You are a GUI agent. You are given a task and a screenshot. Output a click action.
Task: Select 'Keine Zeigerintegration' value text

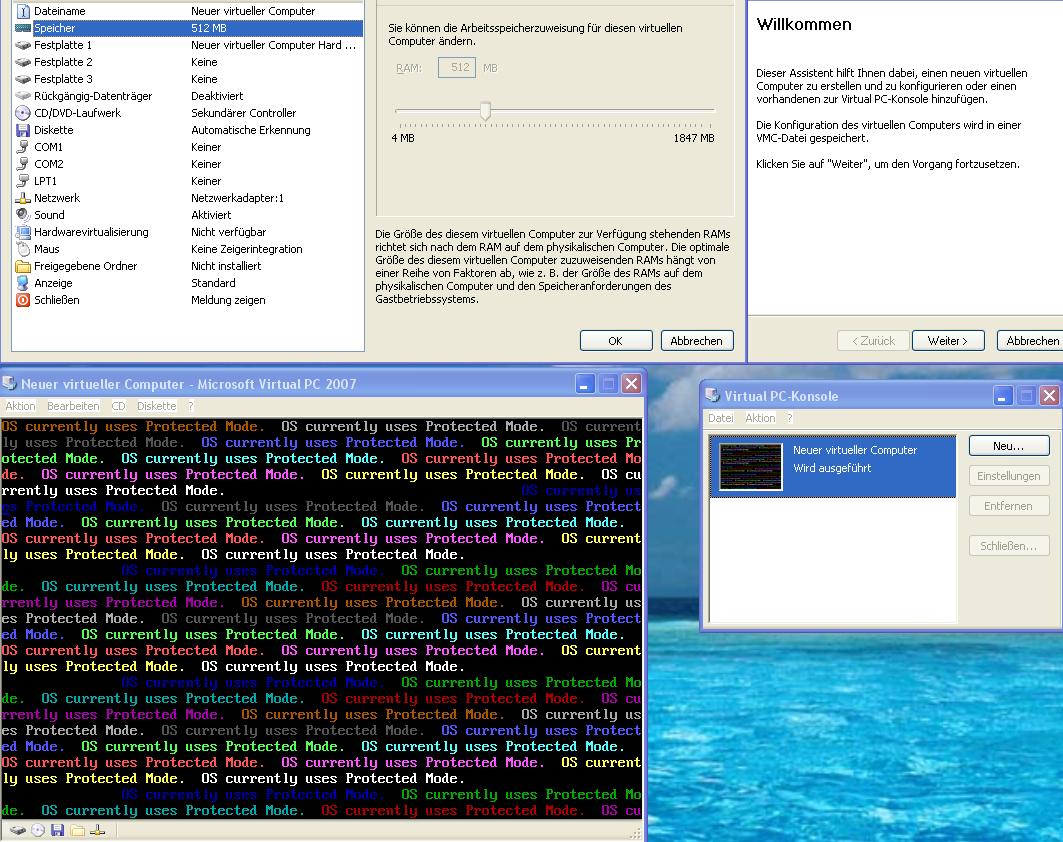point(247,249)
